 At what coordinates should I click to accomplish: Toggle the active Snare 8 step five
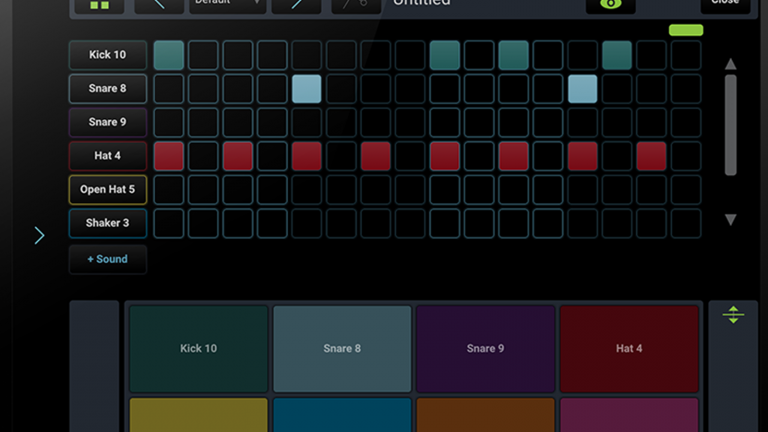point(307,89)
